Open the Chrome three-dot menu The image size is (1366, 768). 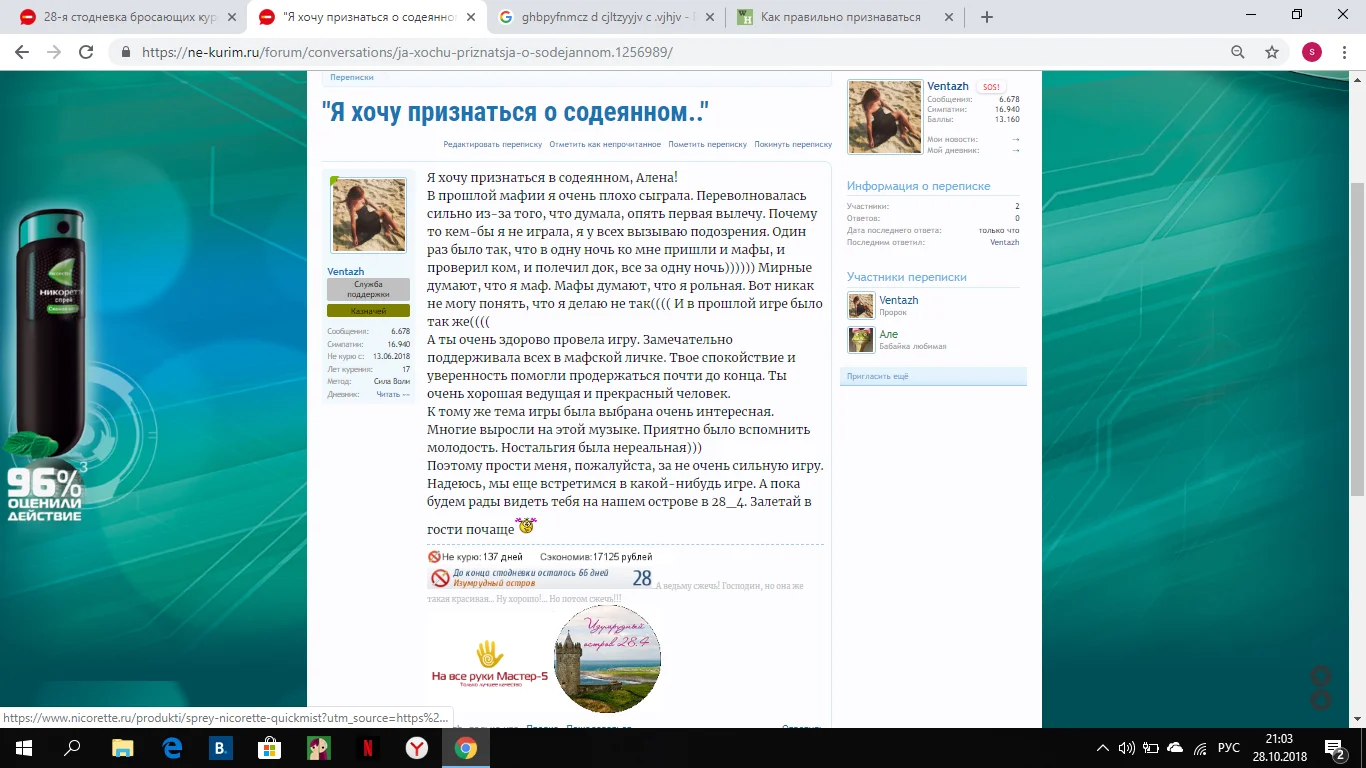pos(1346,52)
